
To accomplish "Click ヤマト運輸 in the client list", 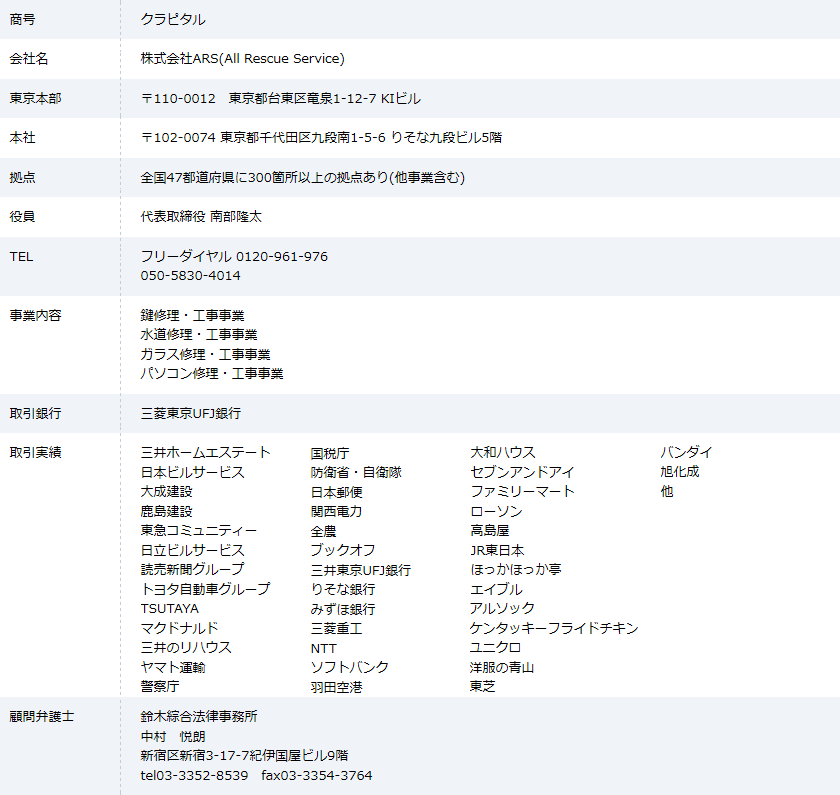I will (x=173, y=668).
